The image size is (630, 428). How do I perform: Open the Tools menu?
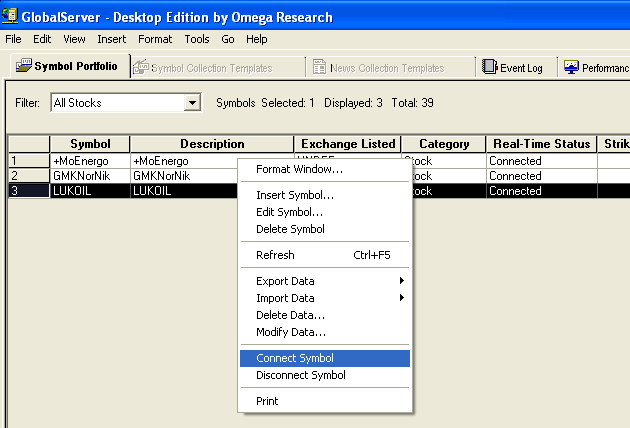tap(196, 39)
